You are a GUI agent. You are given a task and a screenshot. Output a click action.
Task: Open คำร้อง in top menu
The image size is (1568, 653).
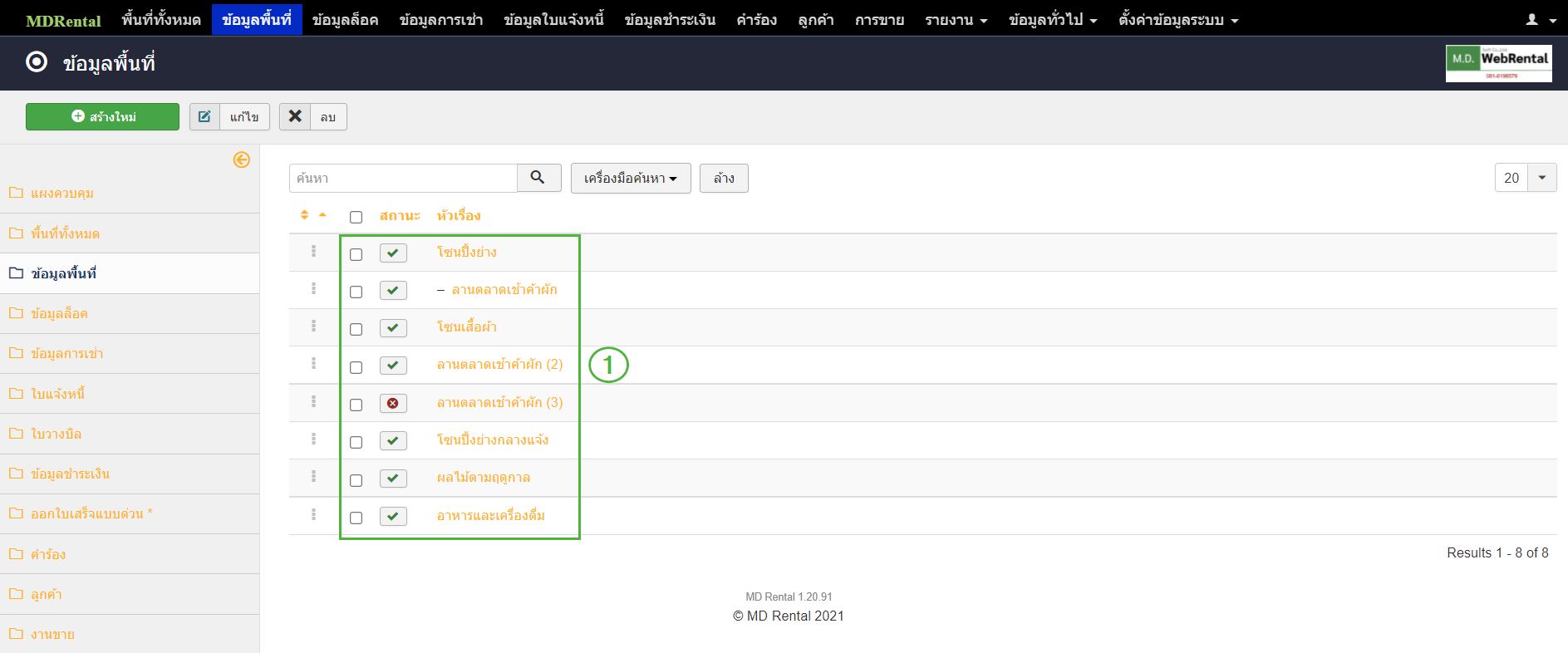coord(757,19)
